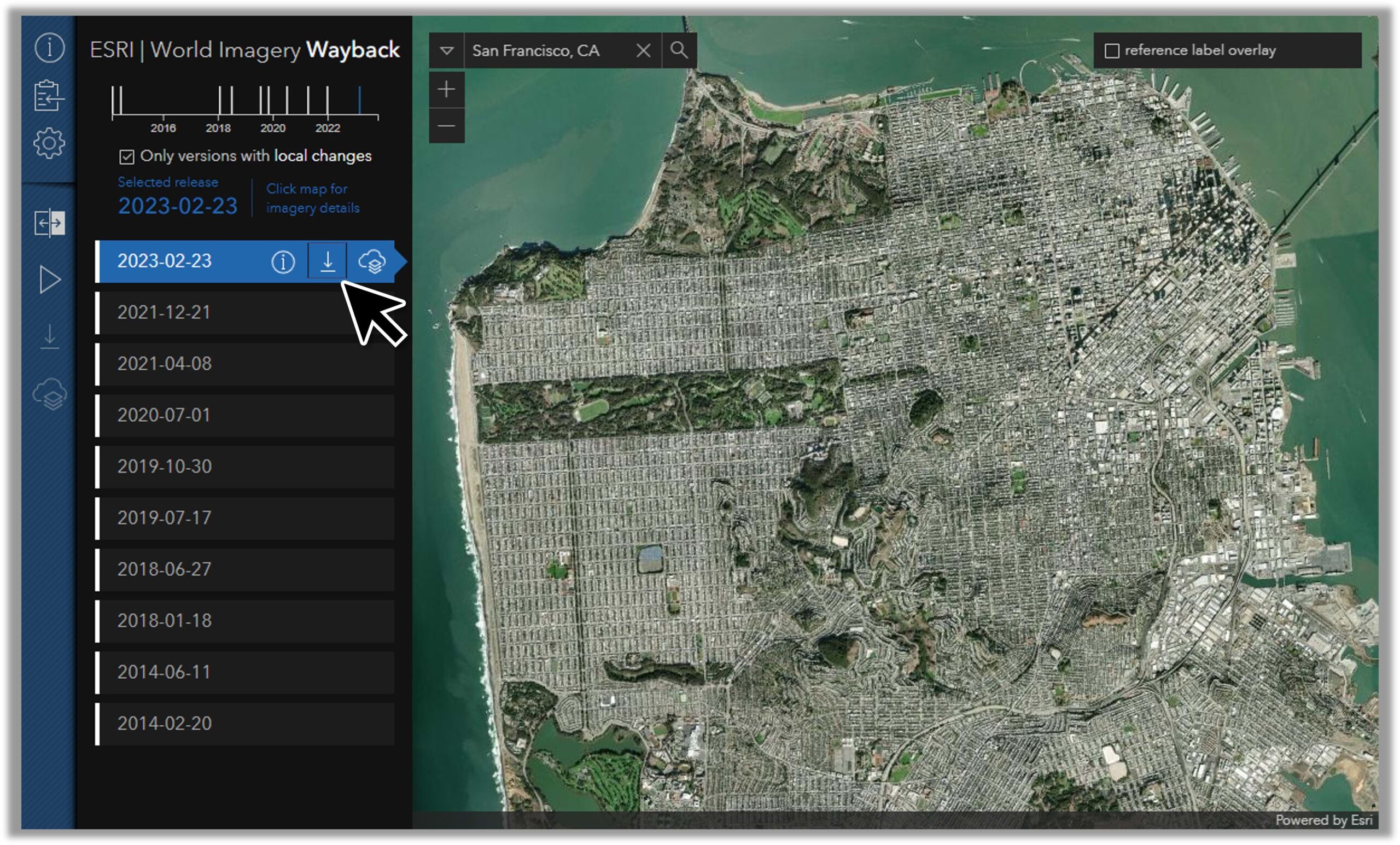Add 2023-02-23 release to web map

372,262
